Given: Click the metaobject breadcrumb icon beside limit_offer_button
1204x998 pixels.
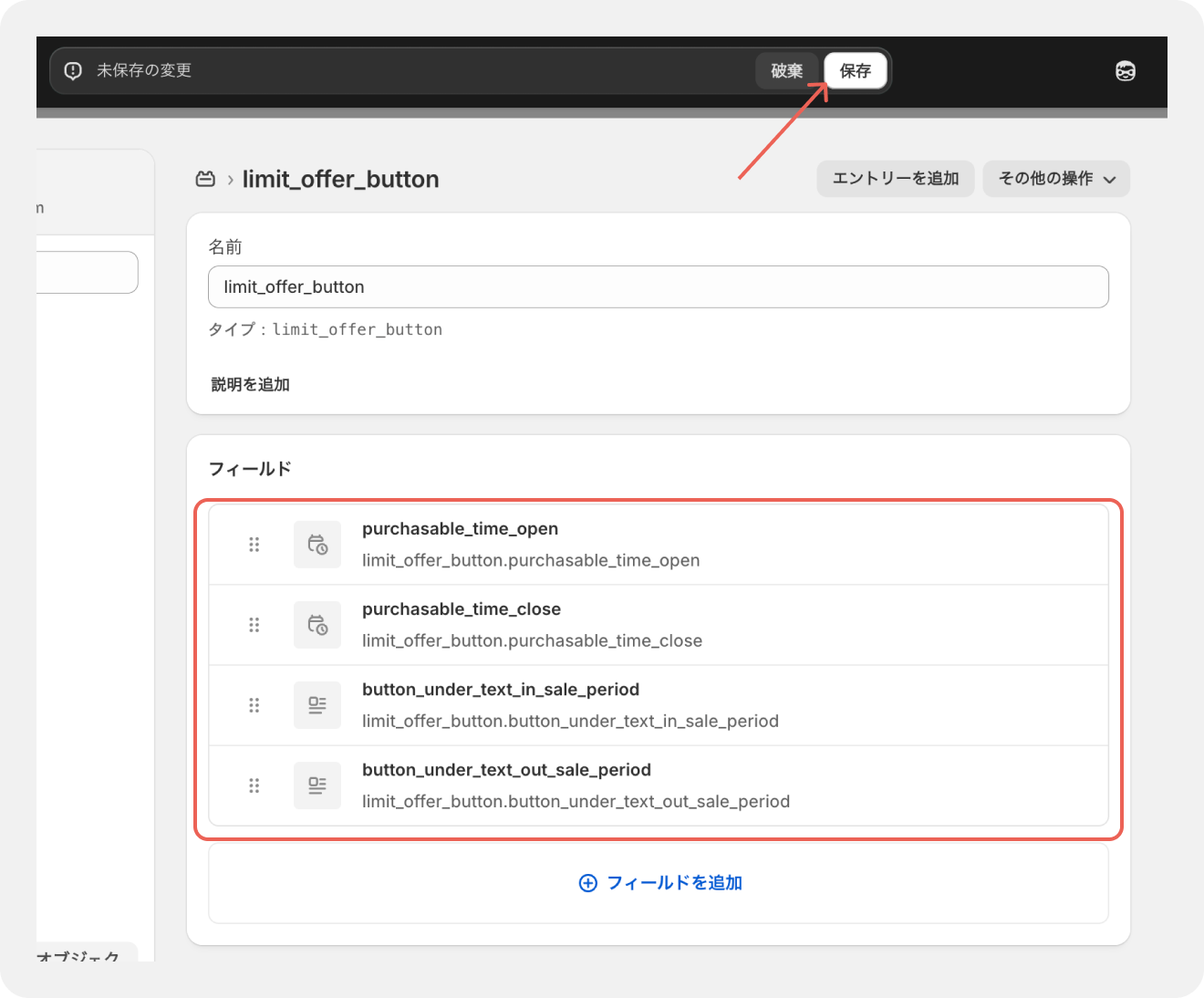Looking at the screenshot, I should [x=205, y=179].
